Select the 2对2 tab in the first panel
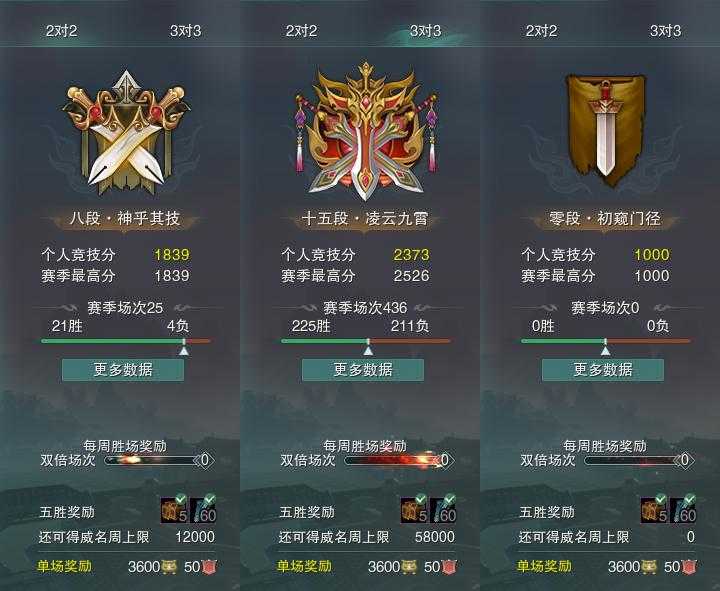 coord(62,31)
